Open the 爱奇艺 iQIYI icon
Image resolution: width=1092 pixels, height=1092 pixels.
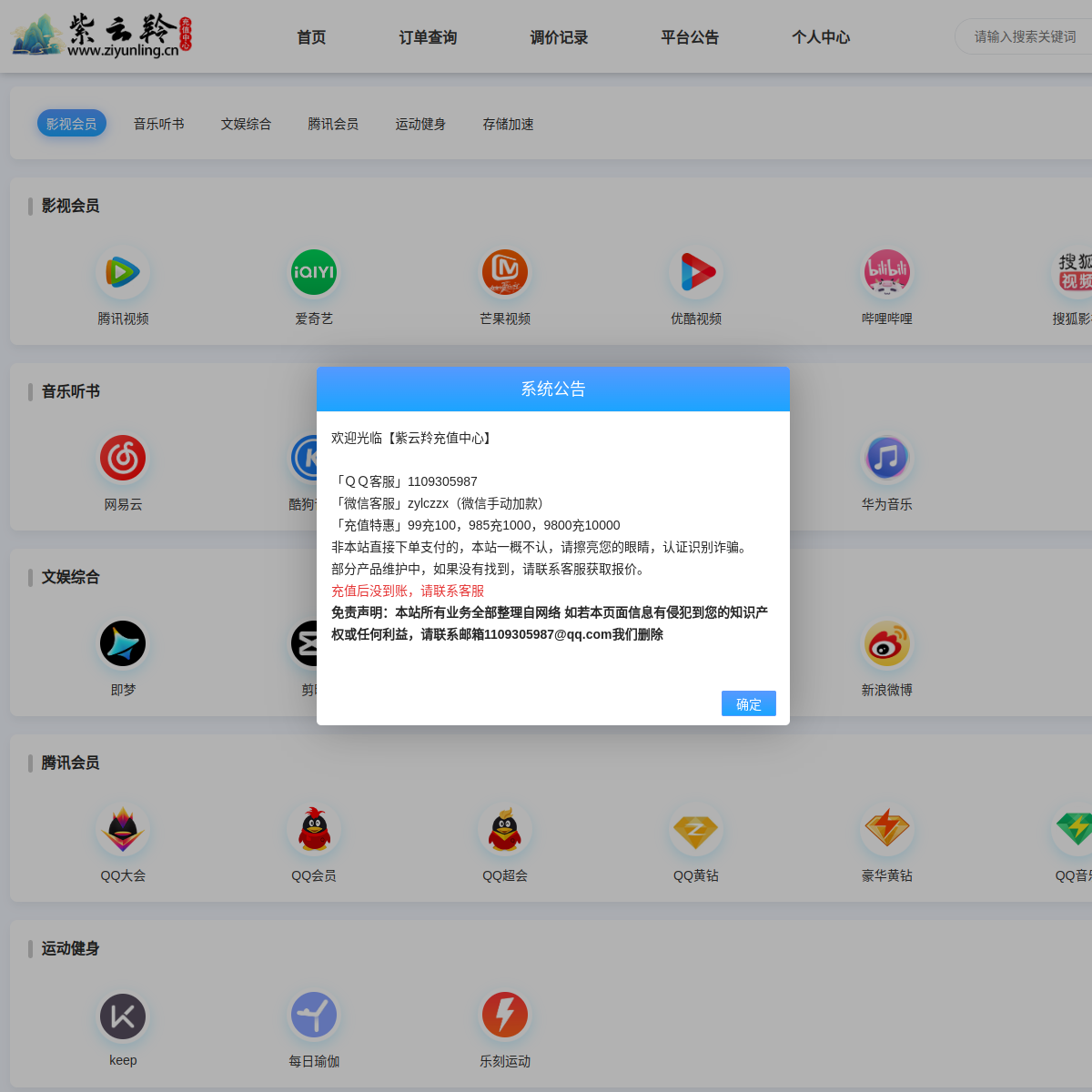pos(314,272)
